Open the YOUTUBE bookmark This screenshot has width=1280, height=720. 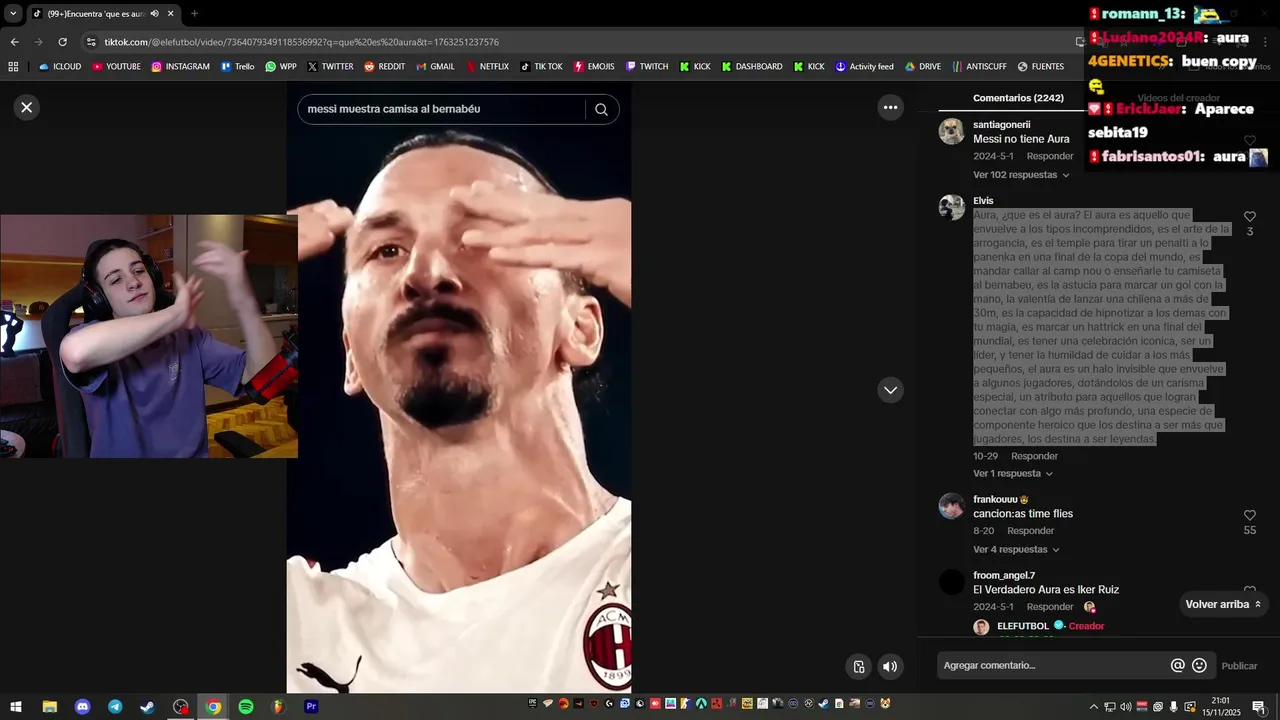(116, 67)
